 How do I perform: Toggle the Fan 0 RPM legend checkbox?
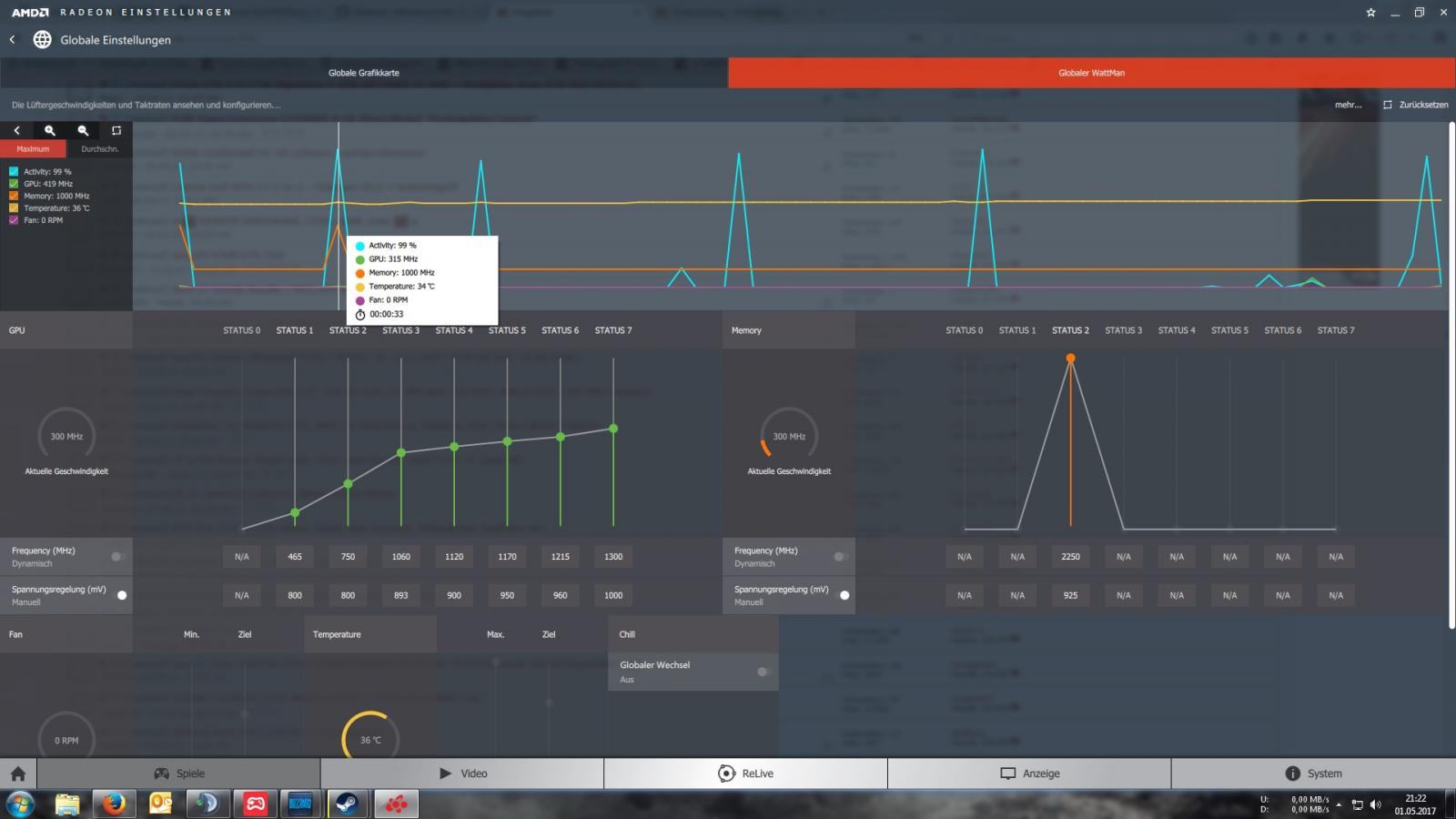(14, 220)
